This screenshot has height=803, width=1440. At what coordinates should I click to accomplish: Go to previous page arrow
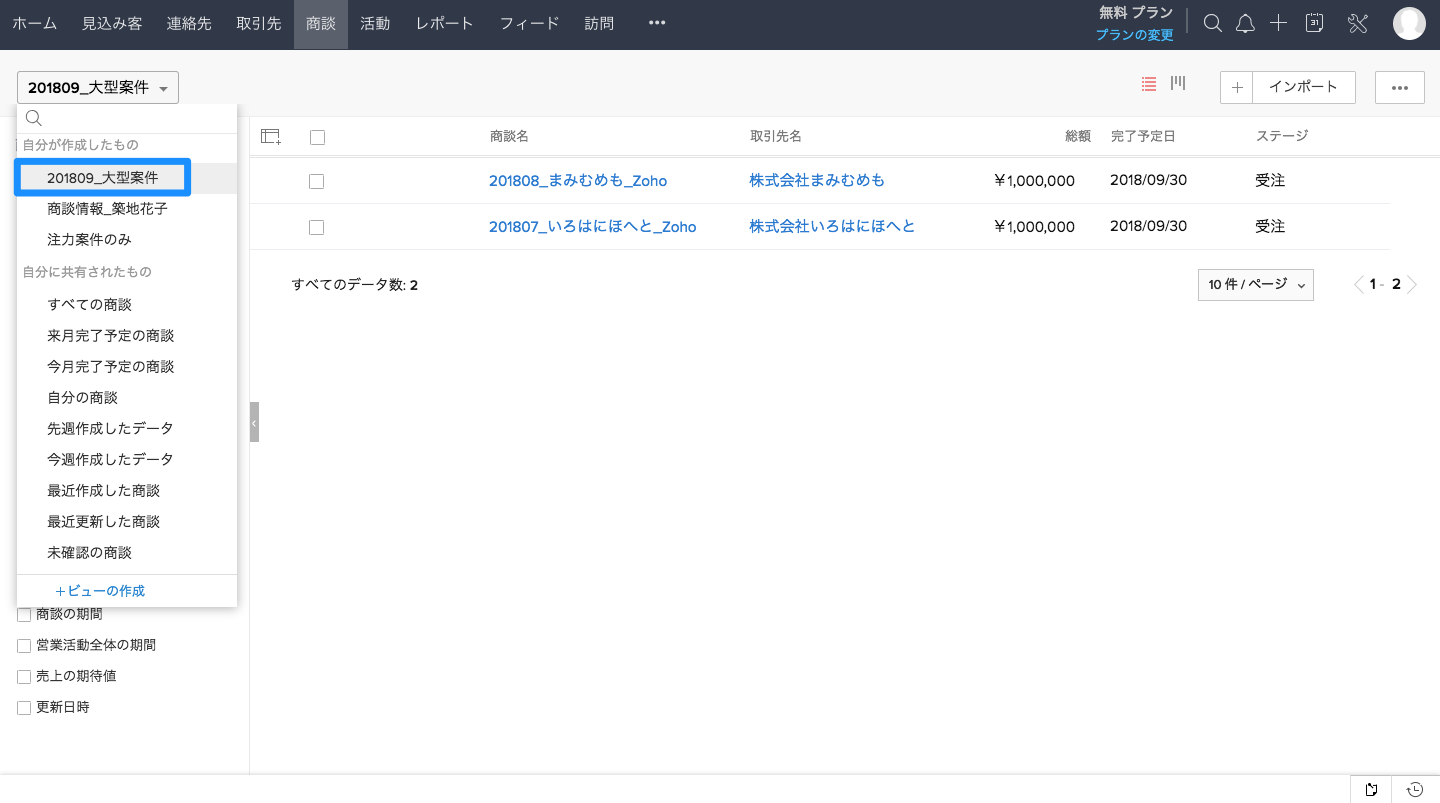[x=1358, y=285]
